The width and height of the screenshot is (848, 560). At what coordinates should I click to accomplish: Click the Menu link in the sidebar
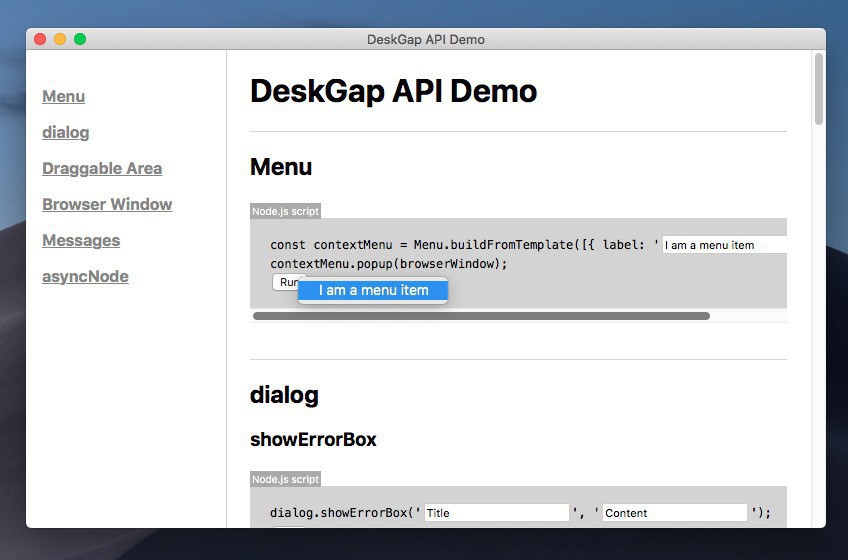click(63, 96)
